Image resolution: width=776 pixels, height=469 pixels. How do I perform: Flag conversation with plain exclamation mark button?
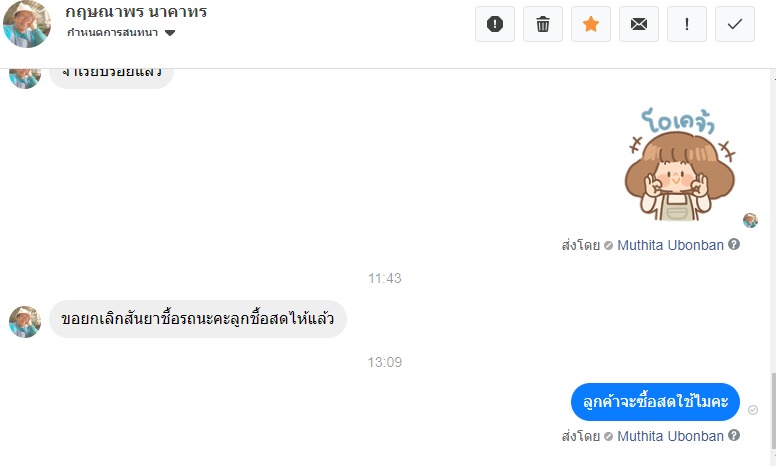687,24
